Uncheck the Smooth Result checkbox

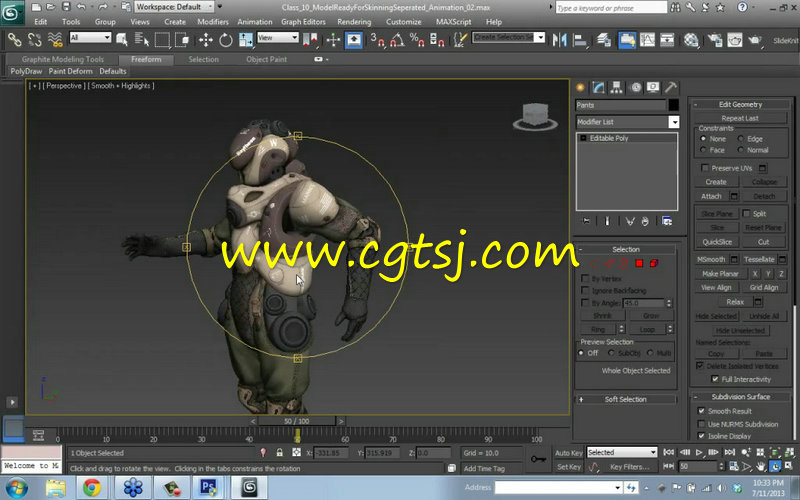point(701,411)
